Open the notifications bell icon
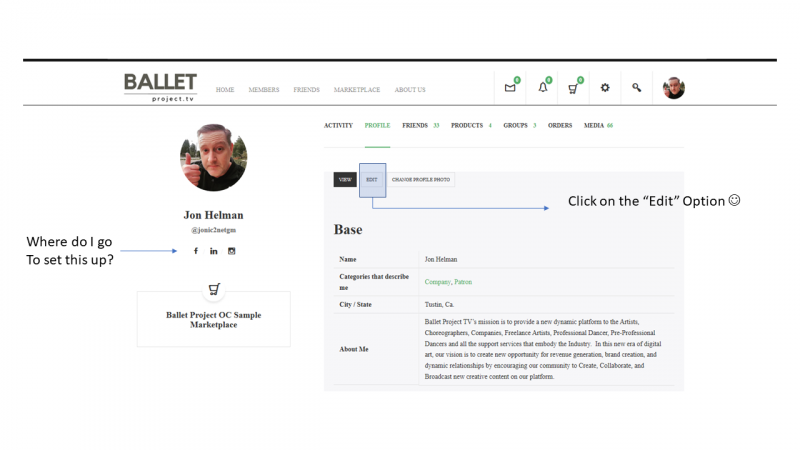This screenshot has width=800, height=450. tap(543, 88)
